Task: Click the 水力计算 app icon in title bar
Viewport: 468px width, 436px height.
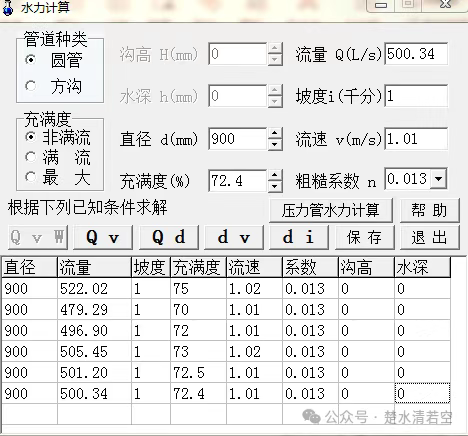Action: tap(8, 7)
